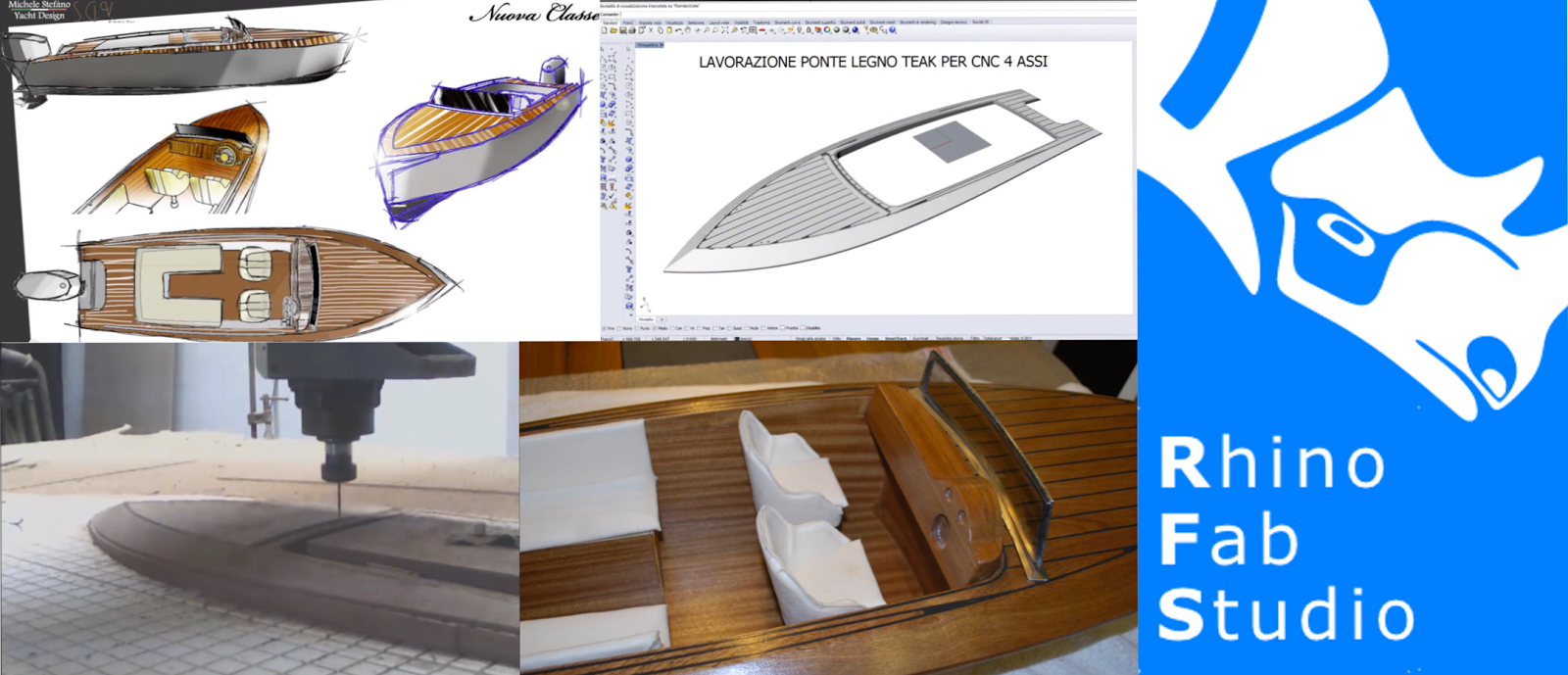Switch to the Trasforma toolbar tab
1568x675 pixels.
coord(761,23)
